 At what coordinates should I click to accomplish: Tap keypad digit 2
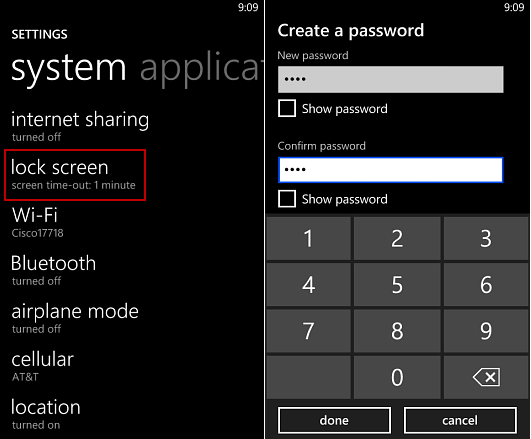click(397, 238)
